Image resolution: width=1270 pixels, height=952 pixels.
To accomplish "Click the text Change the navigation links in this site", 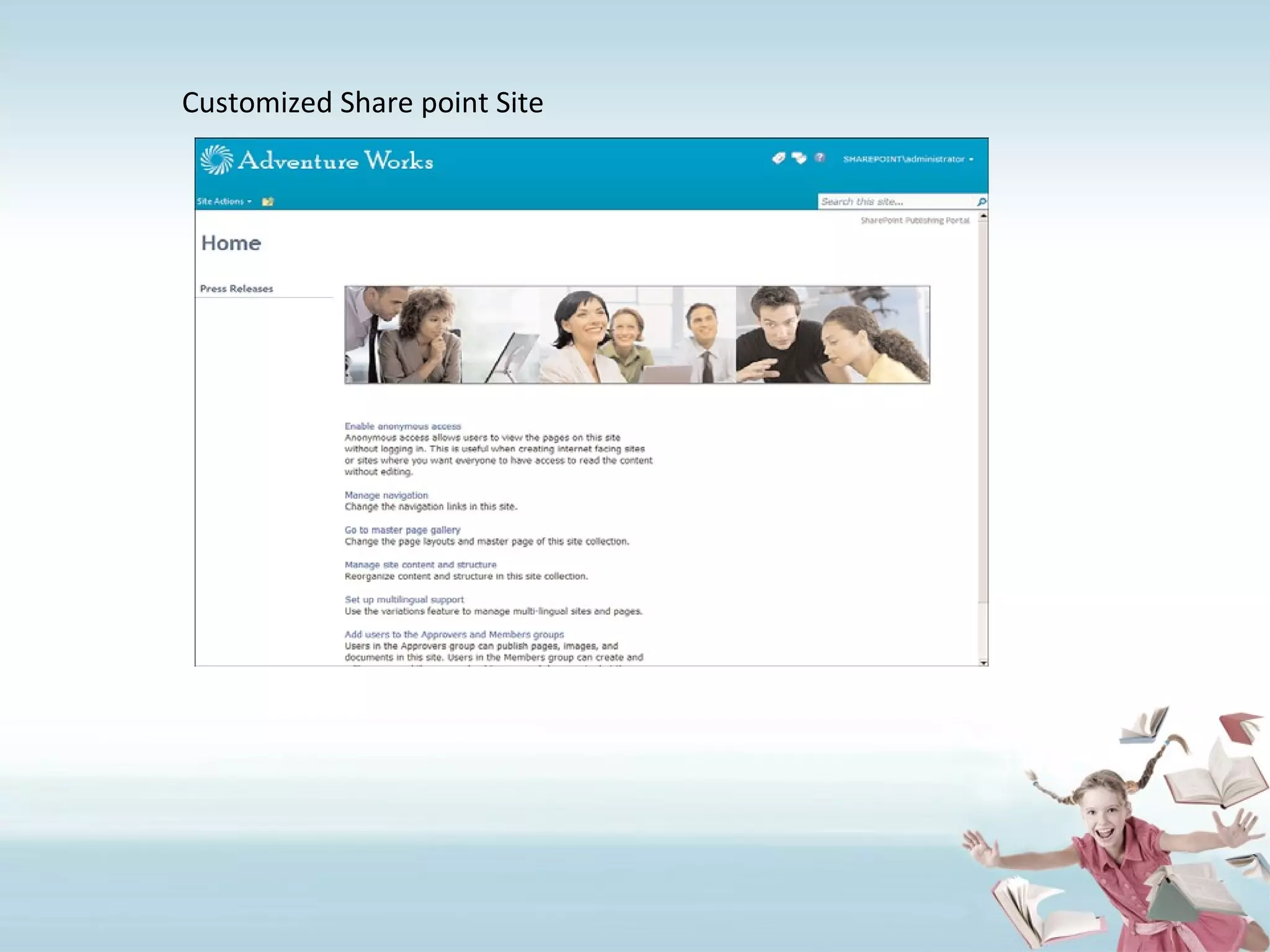I will point(431,506).
